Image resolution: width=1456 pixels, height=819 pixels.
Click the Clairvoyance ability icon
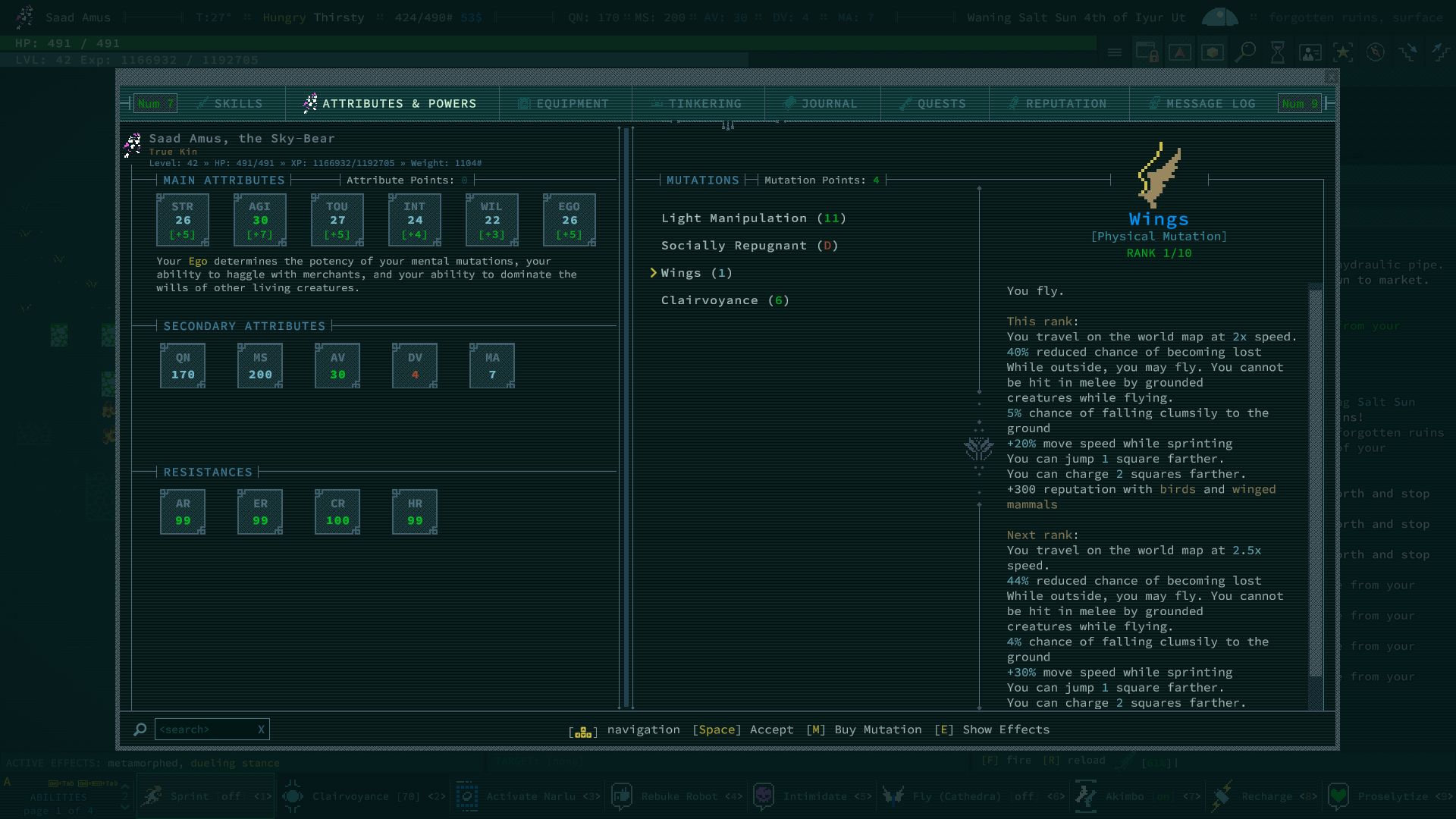tap(293, 796)
